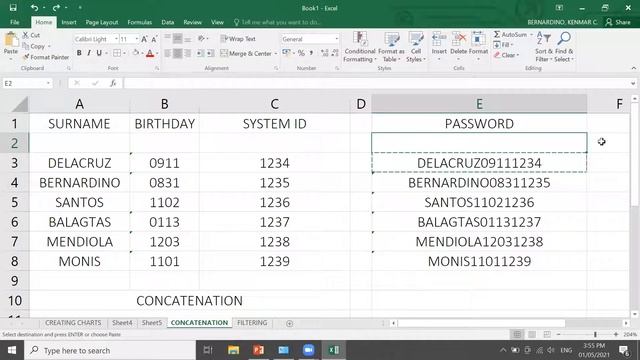Screen dimensions: 640x360
Task: Apply red font color
Action: click(150, 53)
